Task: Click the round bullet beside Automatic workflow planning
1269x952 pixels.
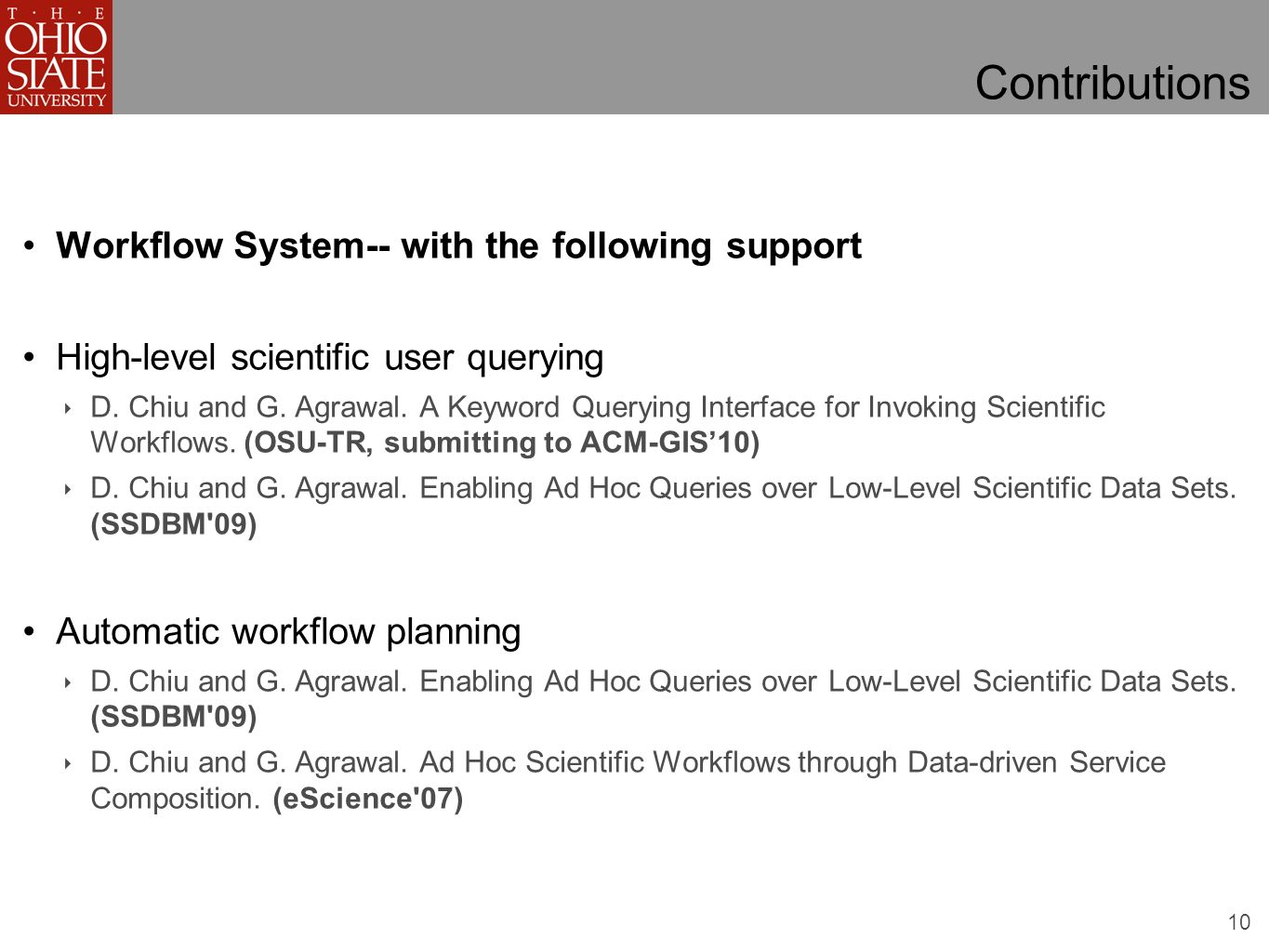Action: click(31, 632)
